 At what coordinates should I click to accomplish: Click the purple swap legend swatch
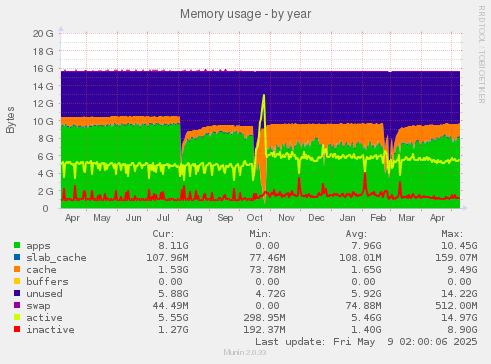pyautogui.click(x=17, y=305)
